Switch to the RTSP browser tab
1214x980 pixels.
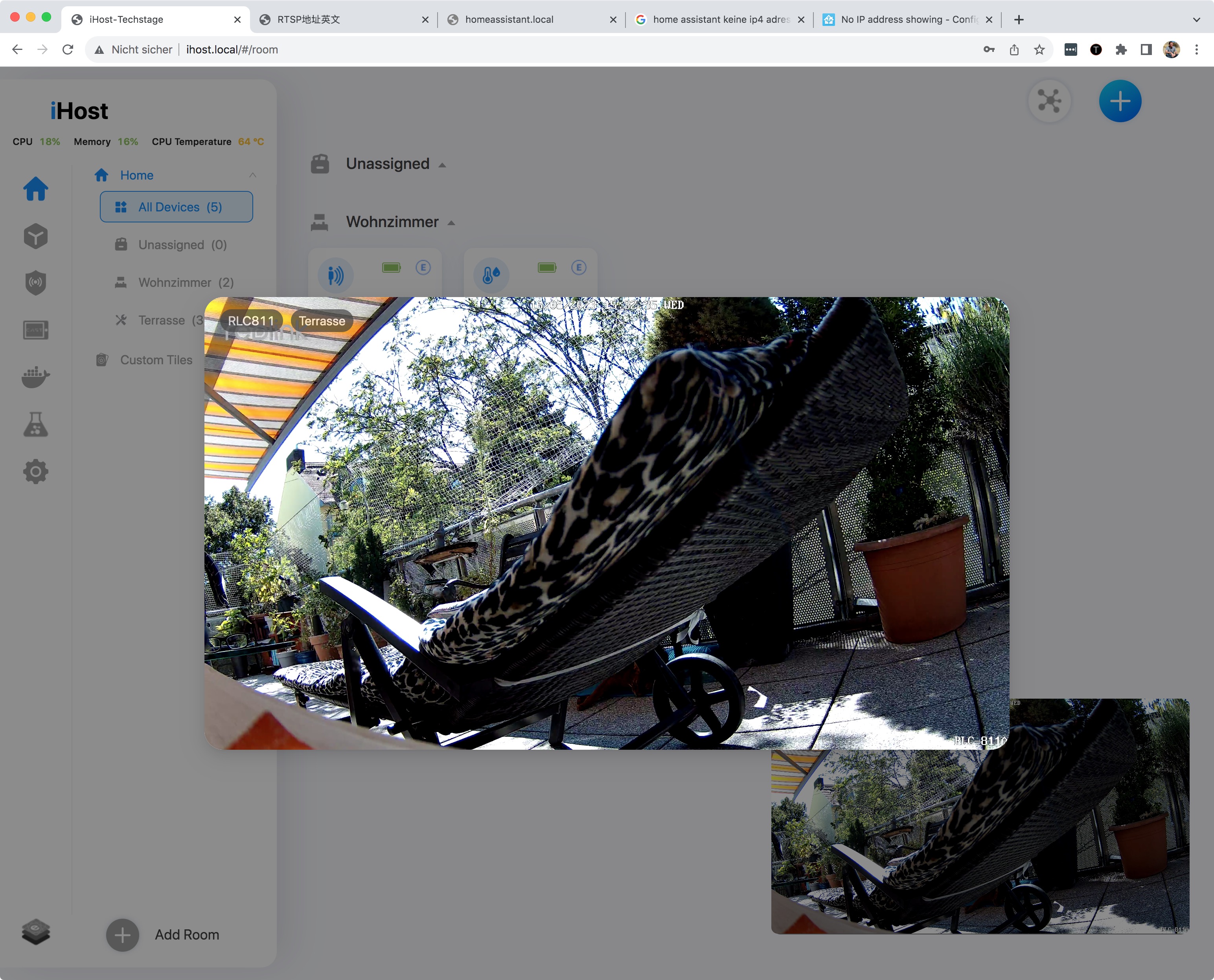pyautogui.click(x=308, y=20)
